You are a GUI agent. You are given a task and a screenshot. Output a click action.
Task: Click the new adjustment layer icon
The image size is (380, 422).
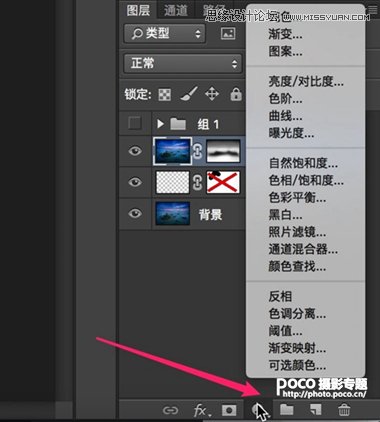click(258, 410)
